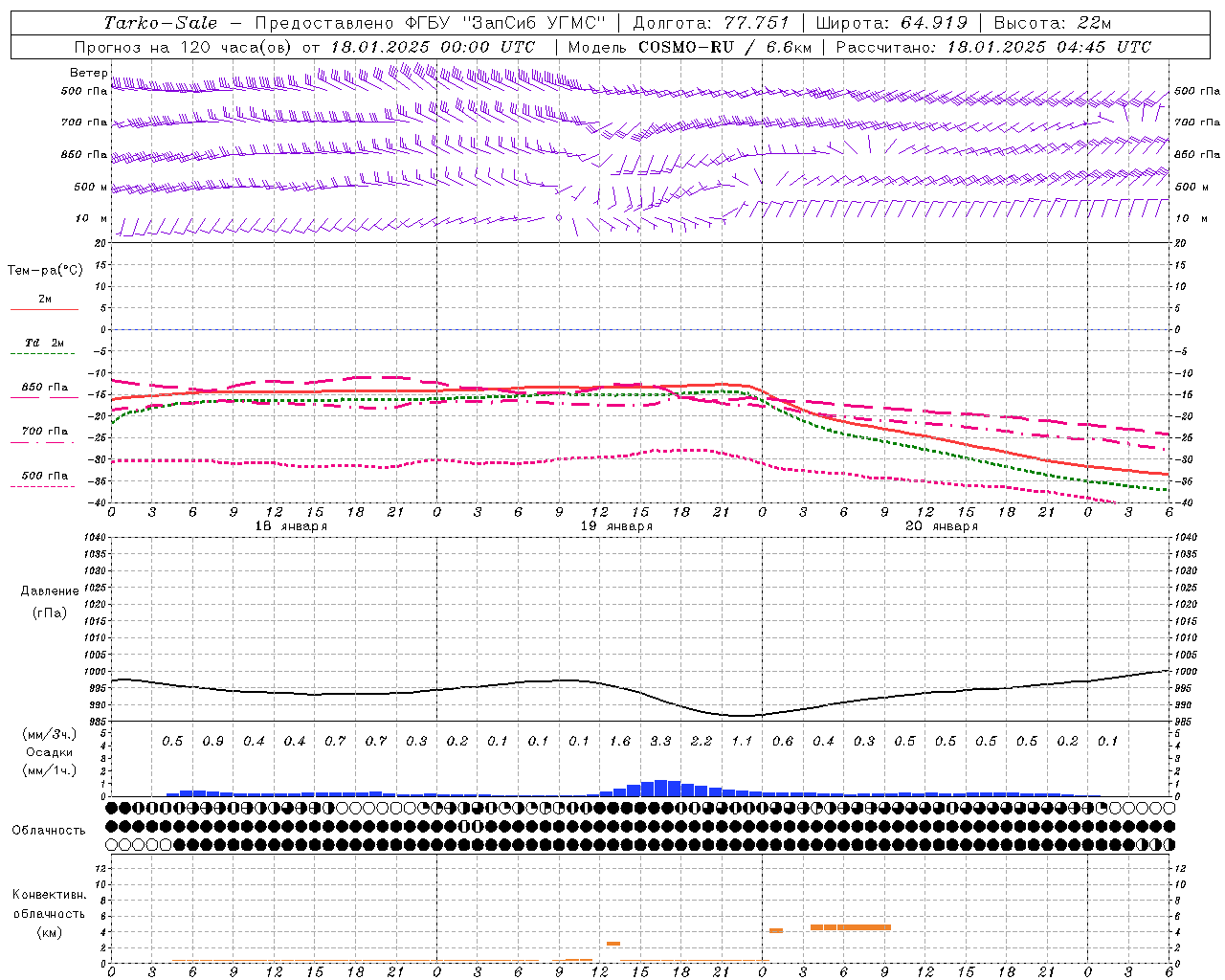Viewport: 1225px width, 980px height.
Task: Click the Осадки precipitation label
Action: (x=50, y=752)
